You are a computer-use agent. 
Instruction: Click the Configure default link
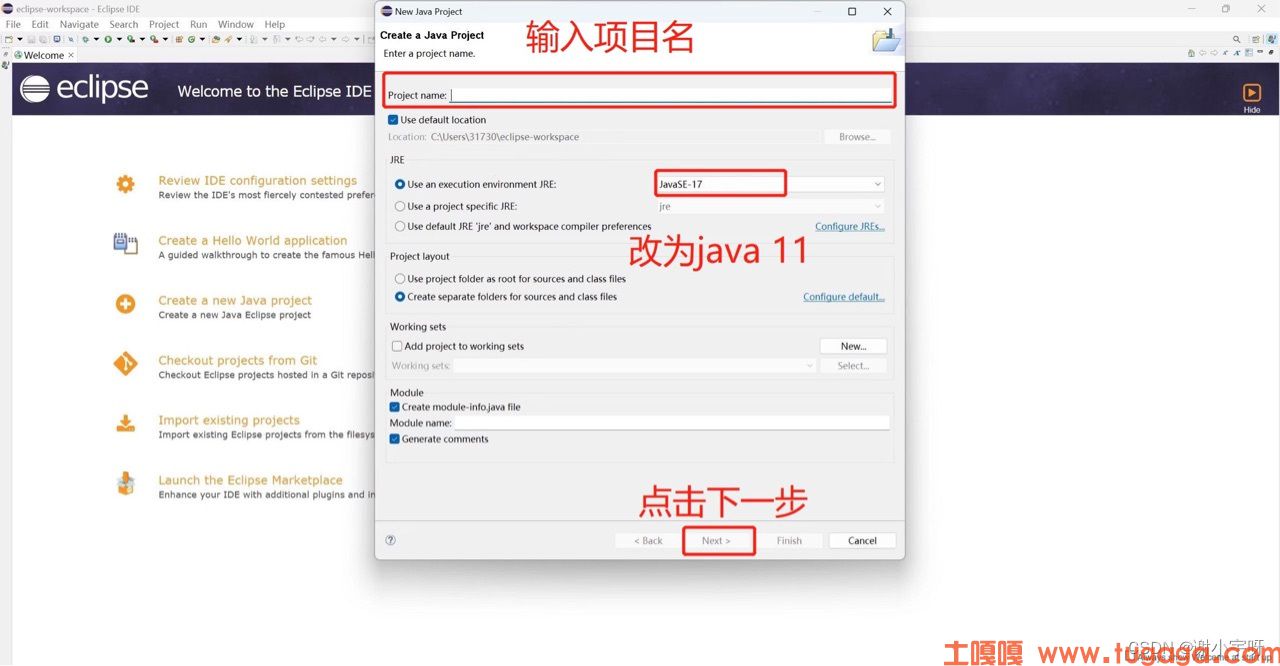click(x=843, y=297)
